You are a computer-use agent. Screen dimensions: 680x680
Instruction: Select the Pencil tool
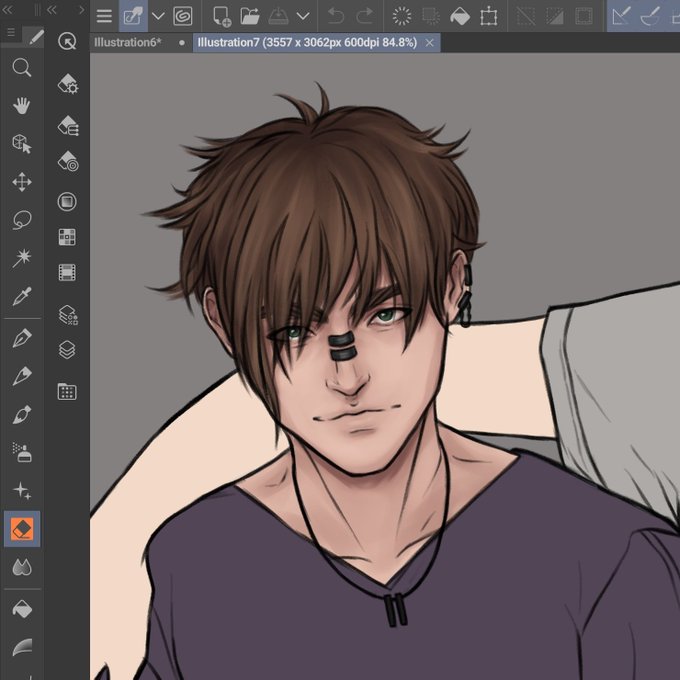point(22,376)
